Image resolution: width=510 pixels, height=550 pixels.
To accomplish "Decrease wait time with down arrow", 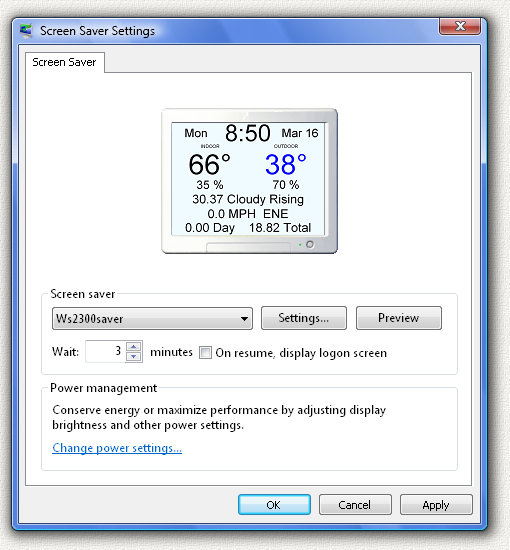I will [134, 357].
